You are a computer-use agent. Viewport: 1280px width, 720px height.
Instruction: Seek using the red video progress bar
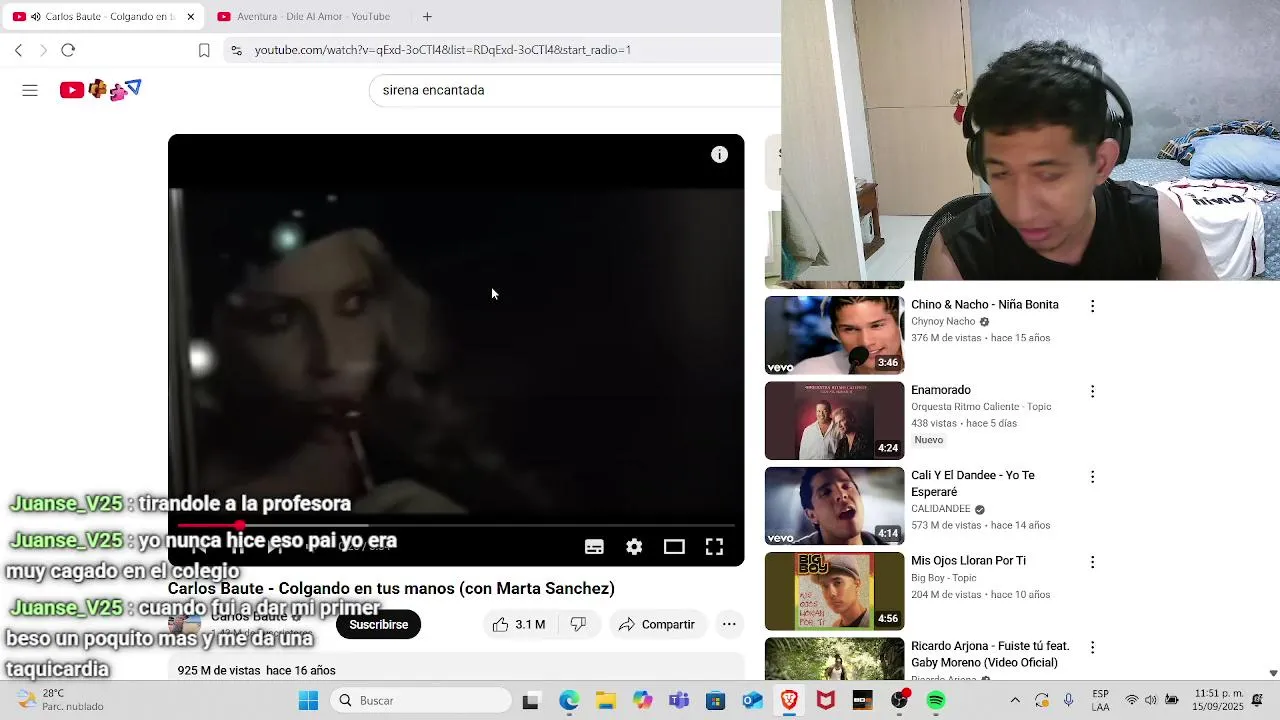[456, 525]
